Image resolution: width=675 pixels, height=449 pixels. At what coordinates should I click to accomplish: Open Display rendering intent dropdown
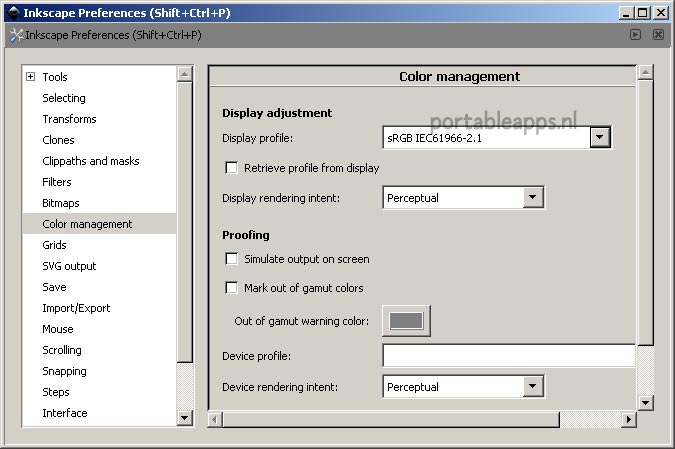[532, 198]
